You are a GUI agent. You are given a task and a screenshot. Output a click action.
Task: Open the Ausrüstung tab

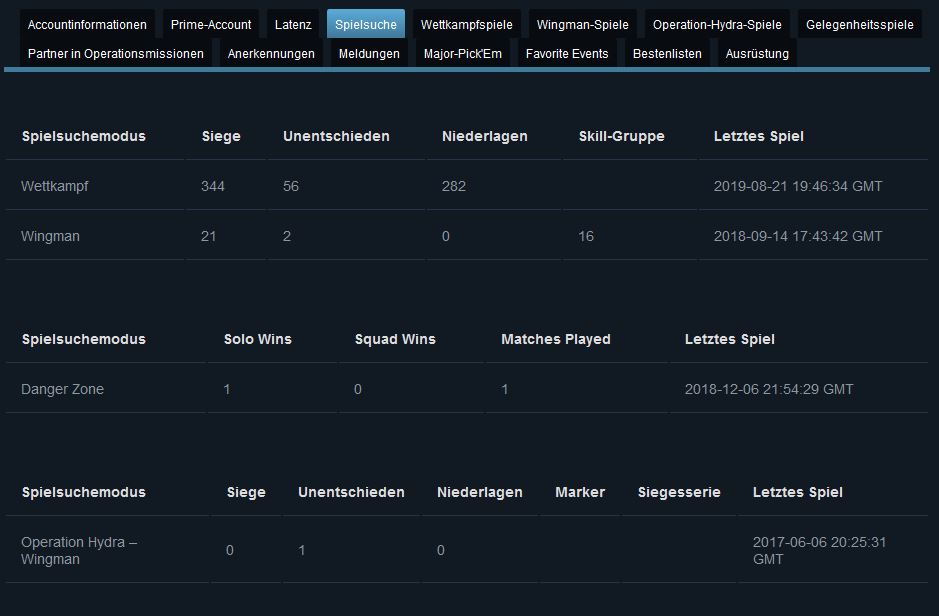click(757, 53)
